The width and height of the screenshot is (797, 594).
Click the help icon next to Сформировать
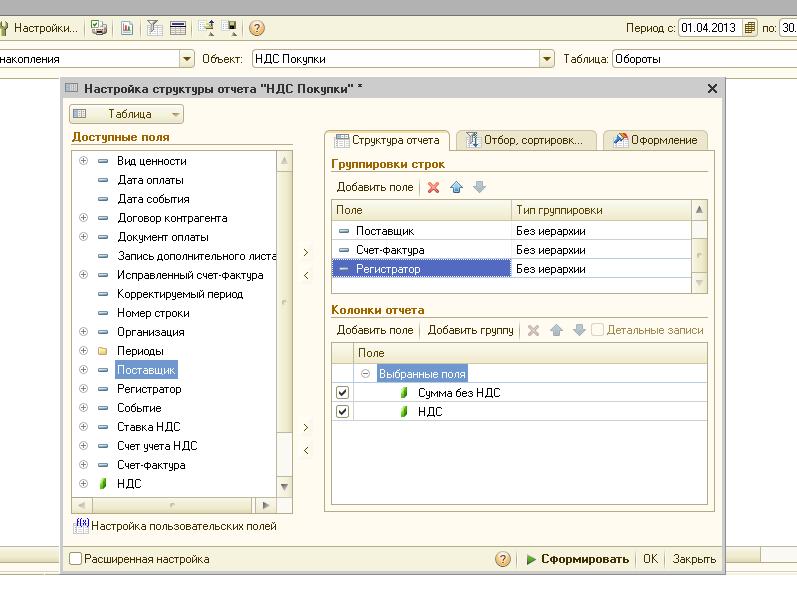point(503,559)
